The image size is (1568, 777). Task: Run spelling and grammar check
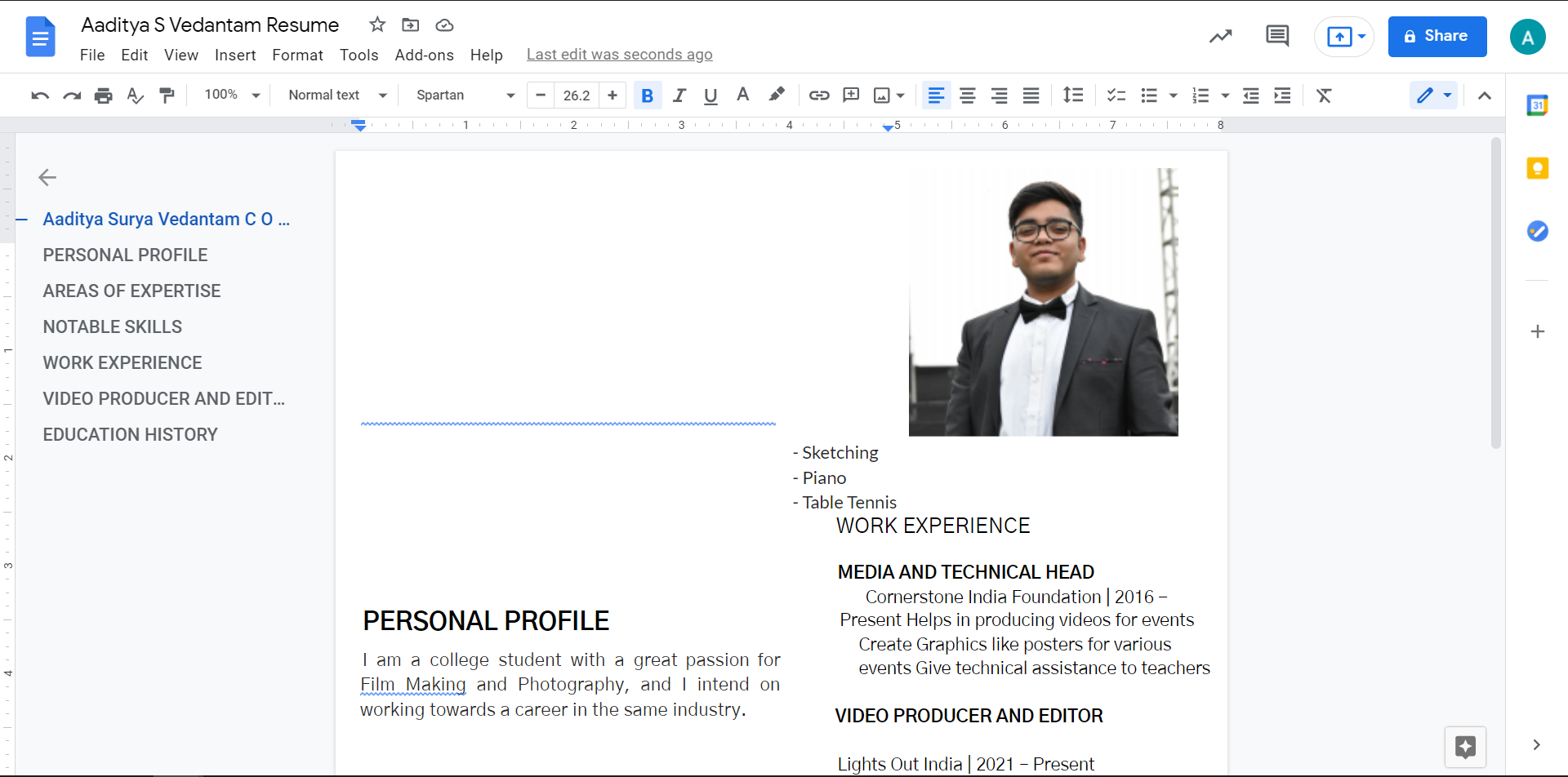click(x=134, y=95)
